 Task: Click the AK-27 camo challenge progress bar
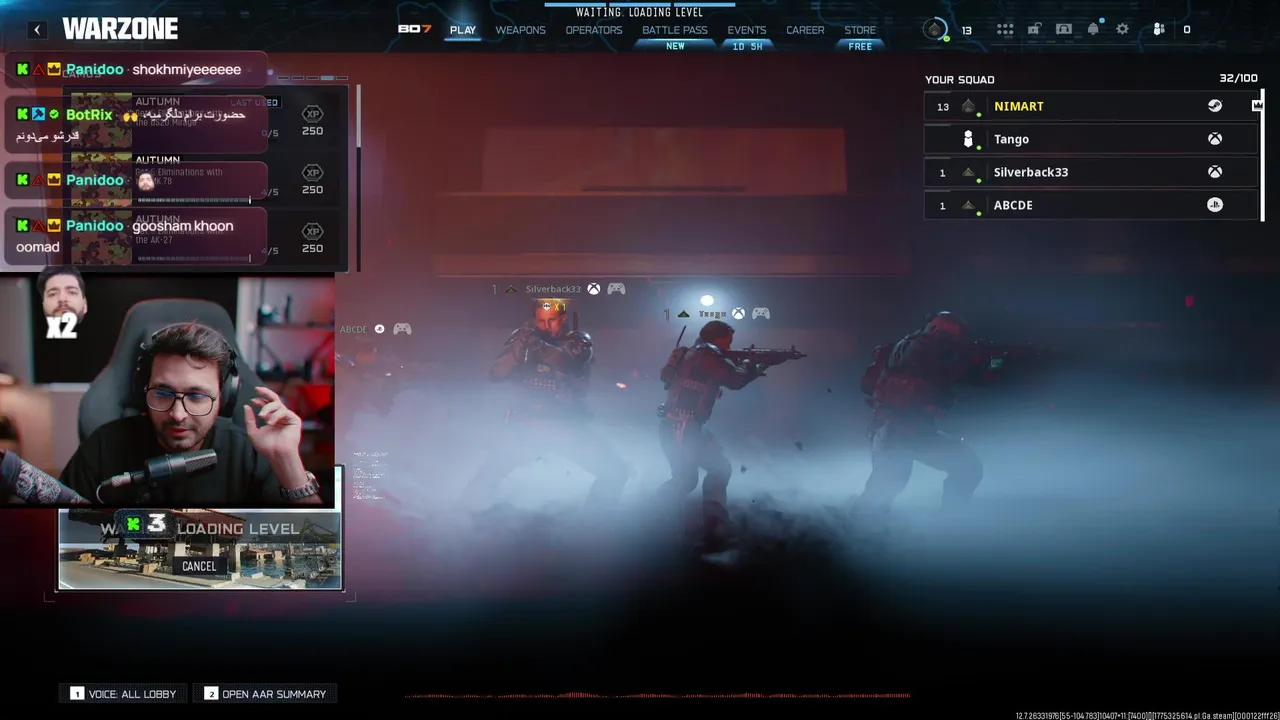(194, 258)
